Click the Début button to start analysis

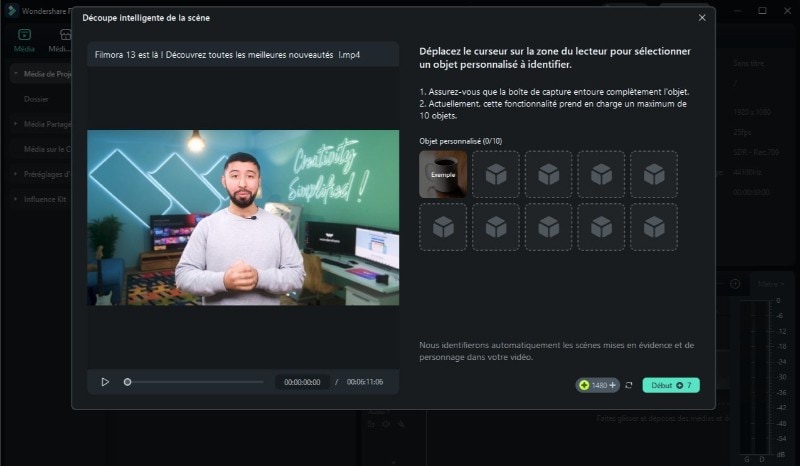click(x=671, y=385)
